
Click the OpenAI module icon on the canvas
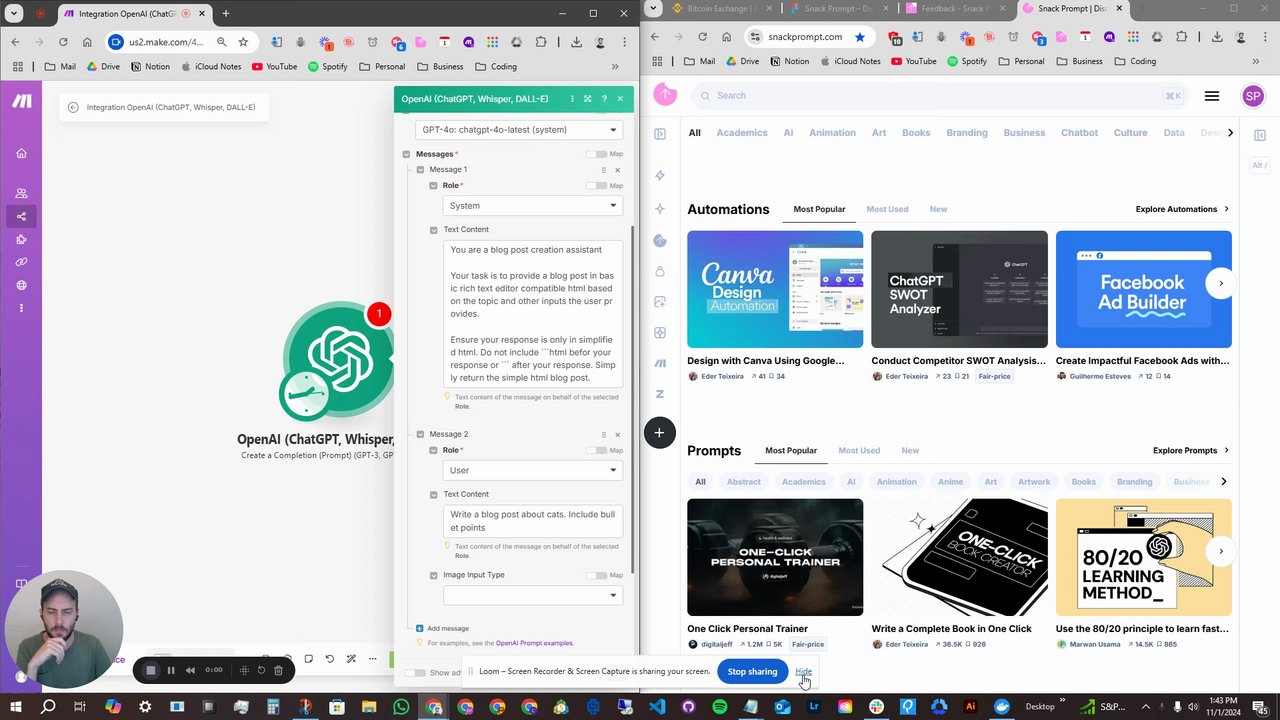338,360
